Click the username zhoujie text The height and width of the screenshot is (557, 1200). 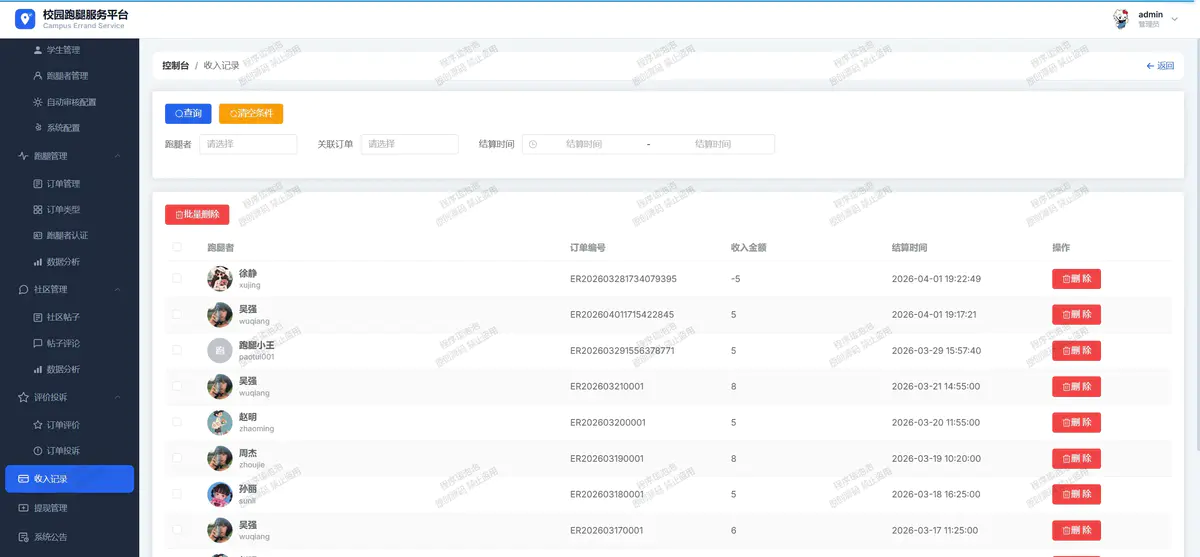(x=252, y=465)
